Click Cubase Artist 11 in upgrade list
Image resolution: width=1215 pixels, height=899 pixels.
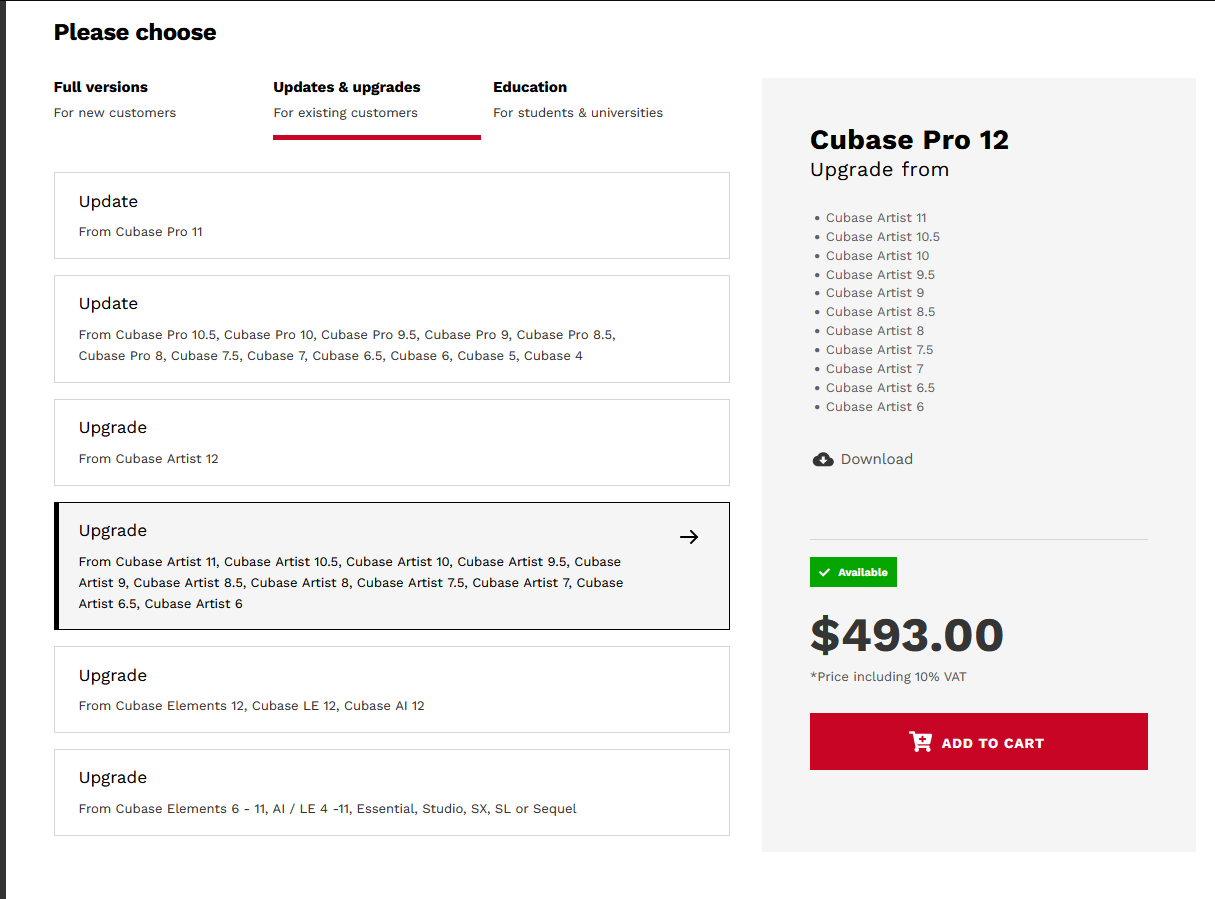point(876,218)
